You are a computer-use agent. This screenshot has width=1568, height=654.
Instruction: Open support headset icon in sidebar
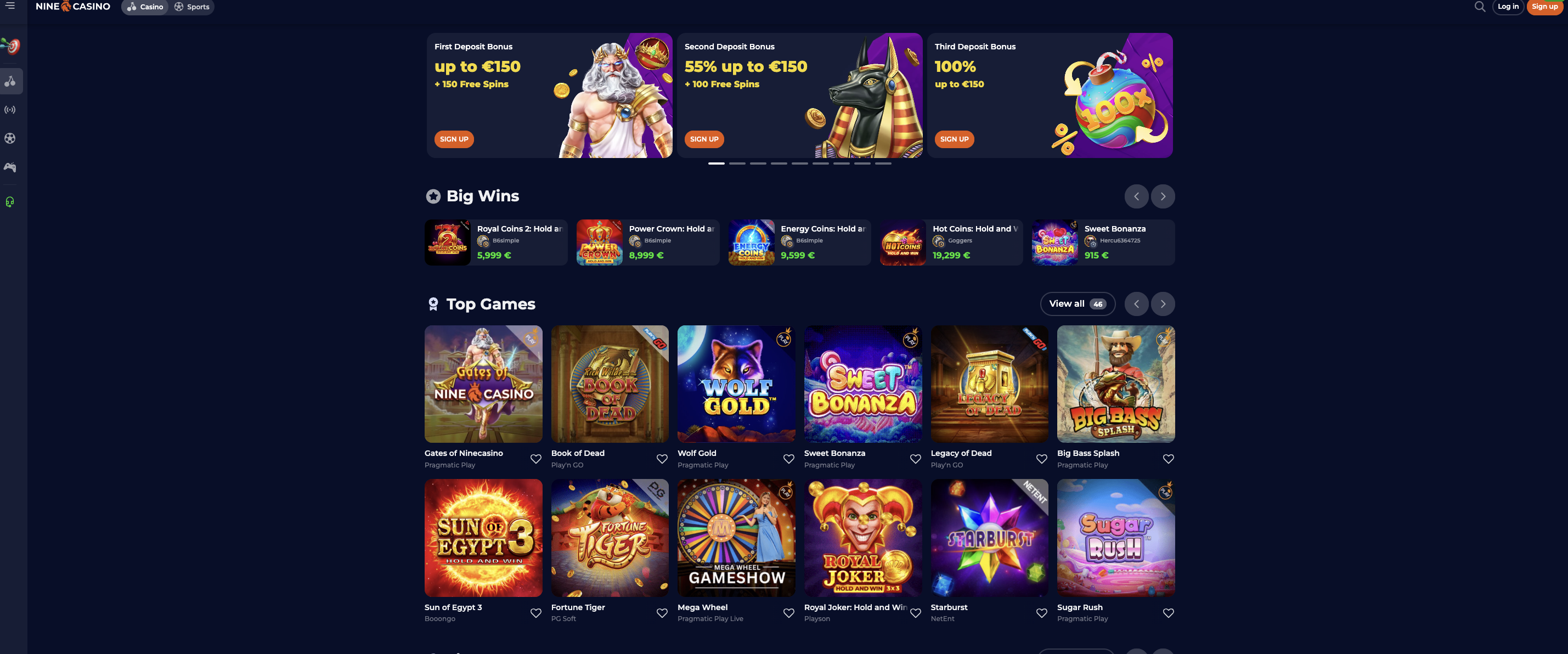pyautogui.click(x=10, y=201)
